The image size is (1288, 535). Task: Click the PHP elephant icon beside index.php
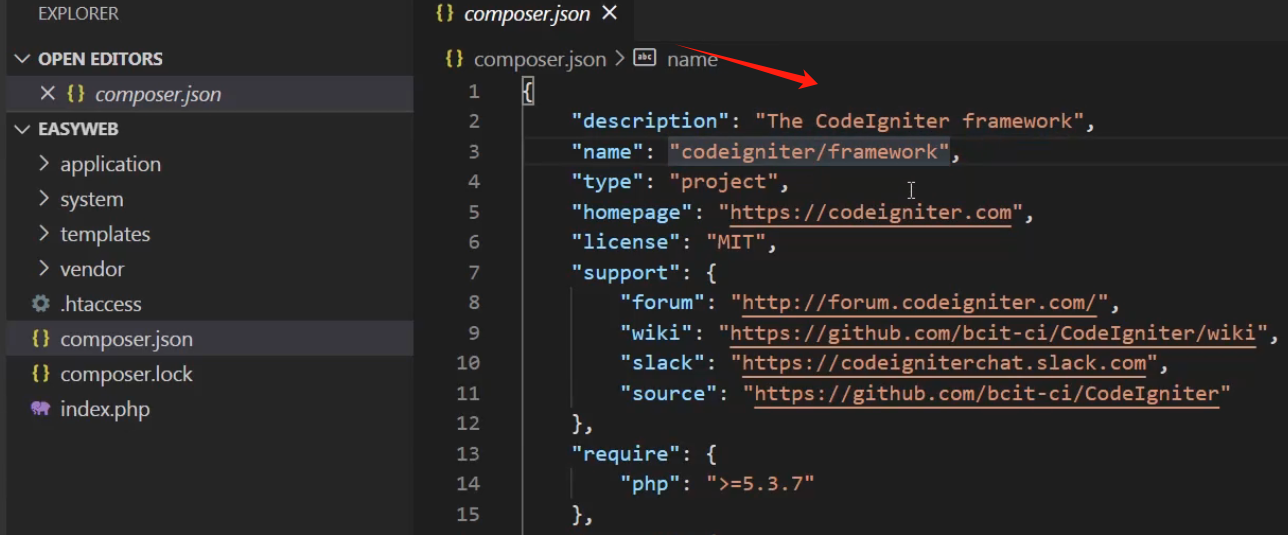(x=41, y=408)
